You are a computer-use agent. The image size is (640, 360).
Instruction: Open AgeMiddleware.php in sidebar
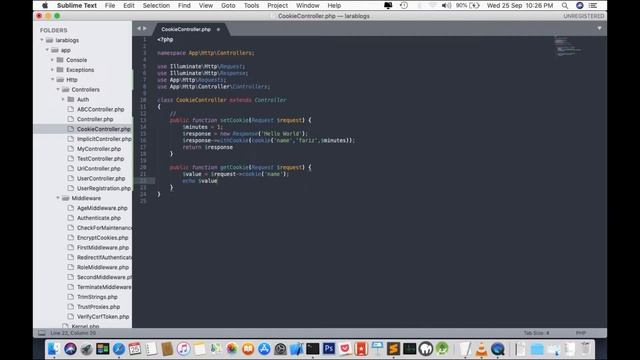point(102,208)
